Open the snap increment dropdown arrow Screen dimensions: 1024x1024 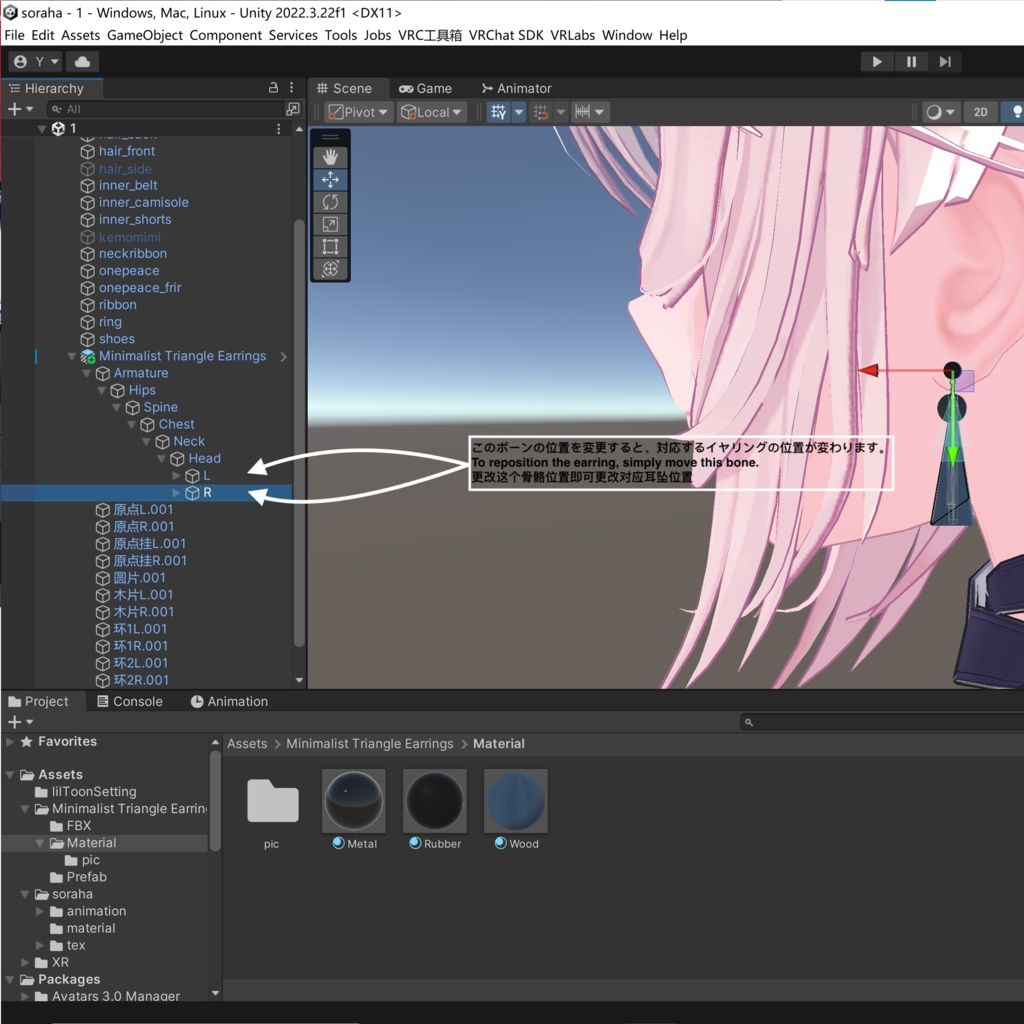(x=560, y=112)
